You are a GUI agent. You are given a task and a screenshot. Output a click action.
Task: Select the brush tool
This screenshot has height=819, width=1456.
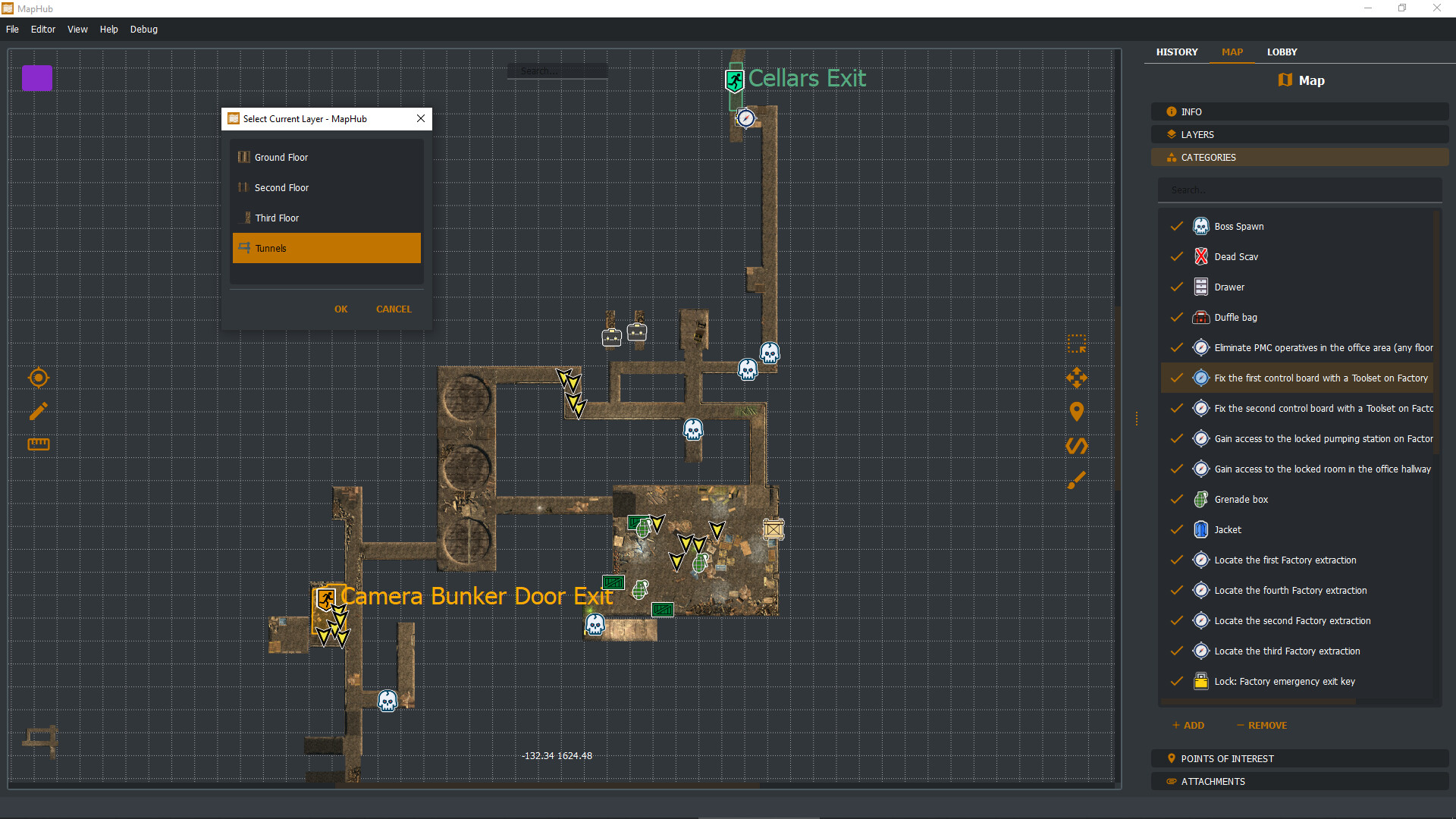click(1078, 480)
